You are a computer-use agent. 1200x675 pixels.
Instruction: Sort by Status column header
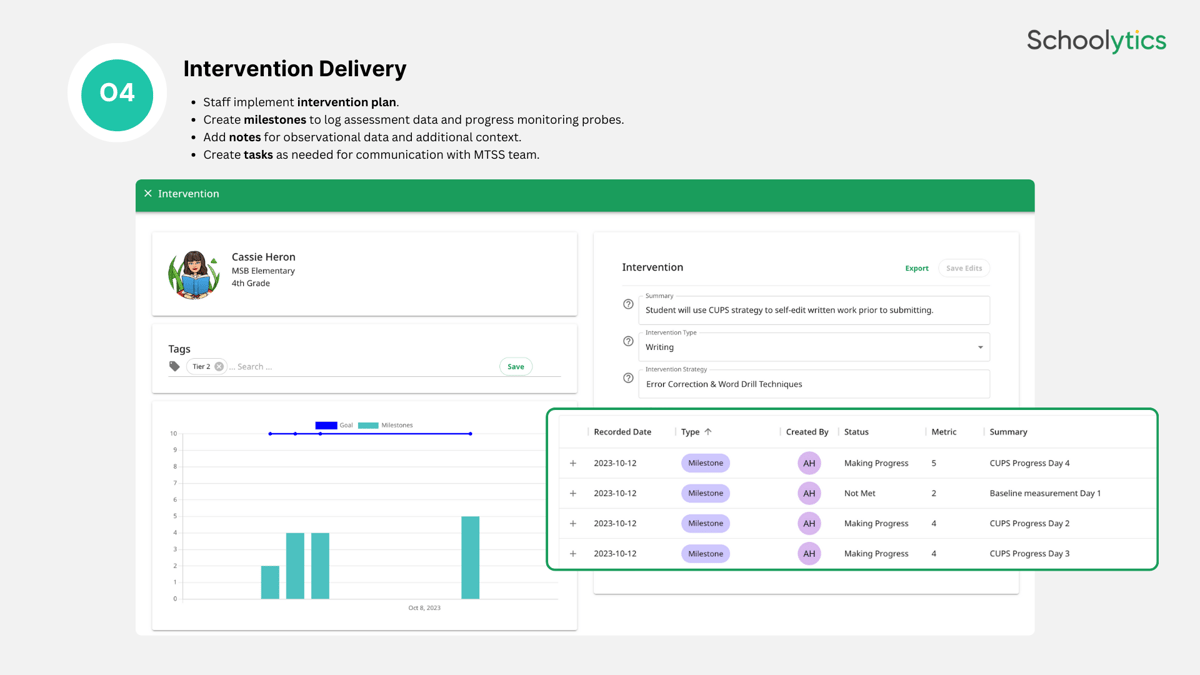click(x=856, y=432)
